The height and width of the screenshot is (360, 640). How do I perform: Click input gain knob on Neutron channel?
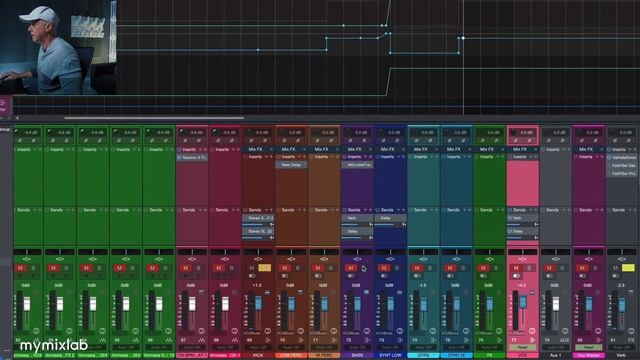[182, 132]
